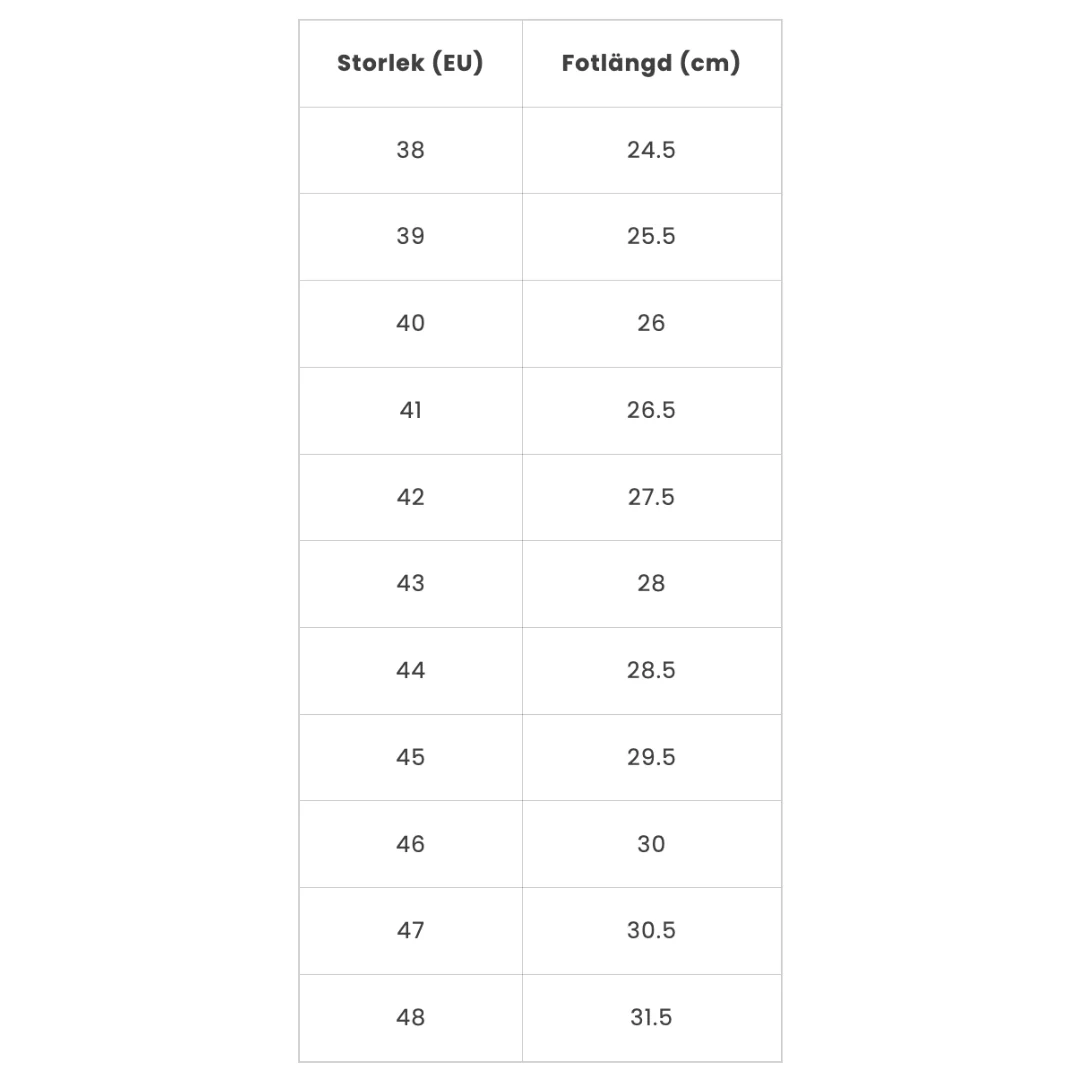Select size 38 cell
Image resolution: width=1080 pixels, height=1080 pixels.
(x=410, y=150)
